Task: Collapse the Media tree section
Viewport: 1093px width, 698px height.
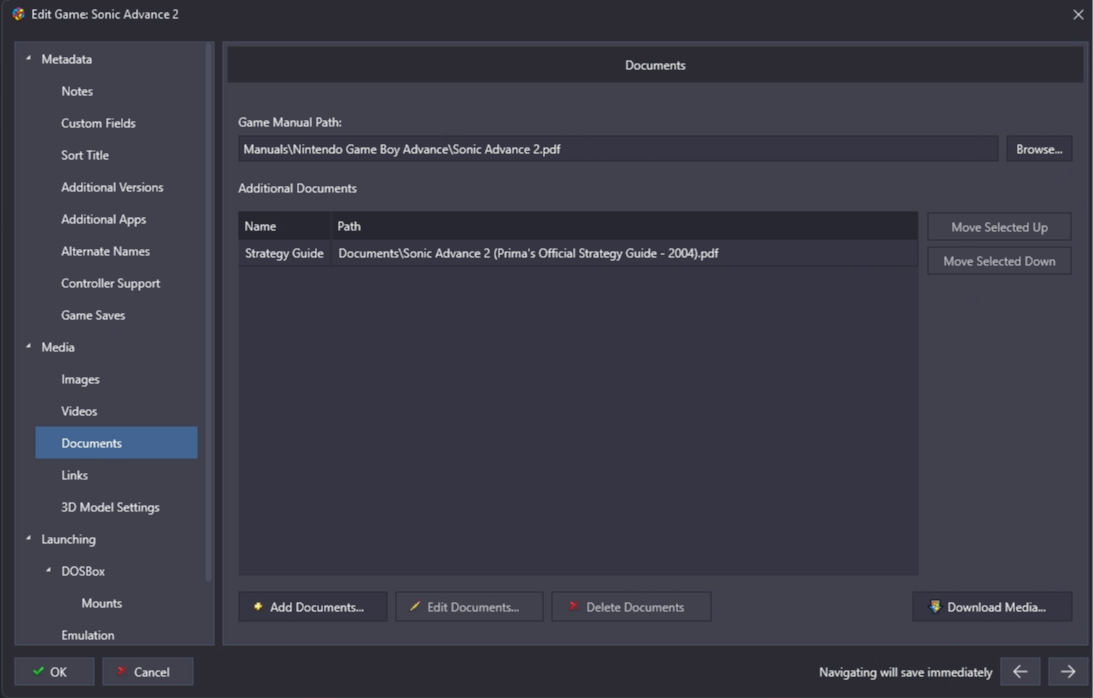Action: coord(29,347)
